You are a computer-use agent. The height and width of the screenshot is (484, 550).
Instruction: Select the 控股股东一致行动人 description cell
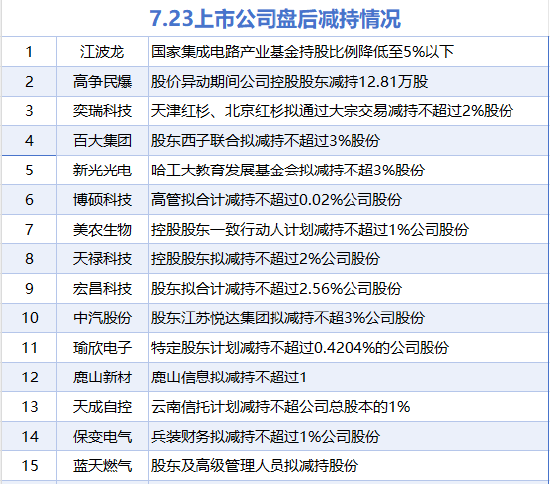pos(348,229)
